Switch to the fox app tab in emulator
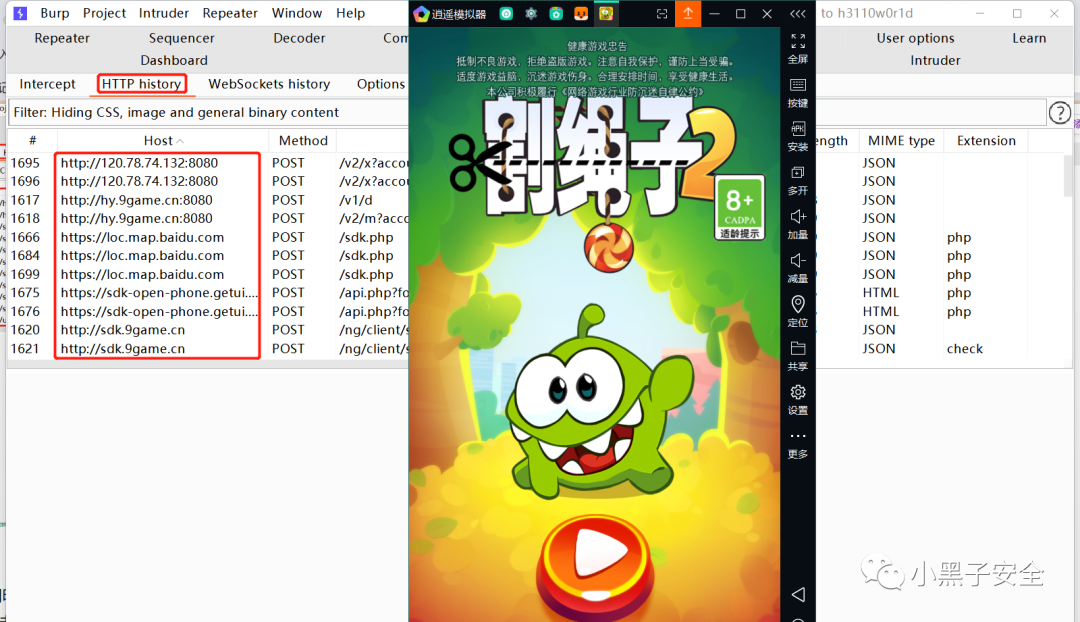1080x622 pixels. 581,13
